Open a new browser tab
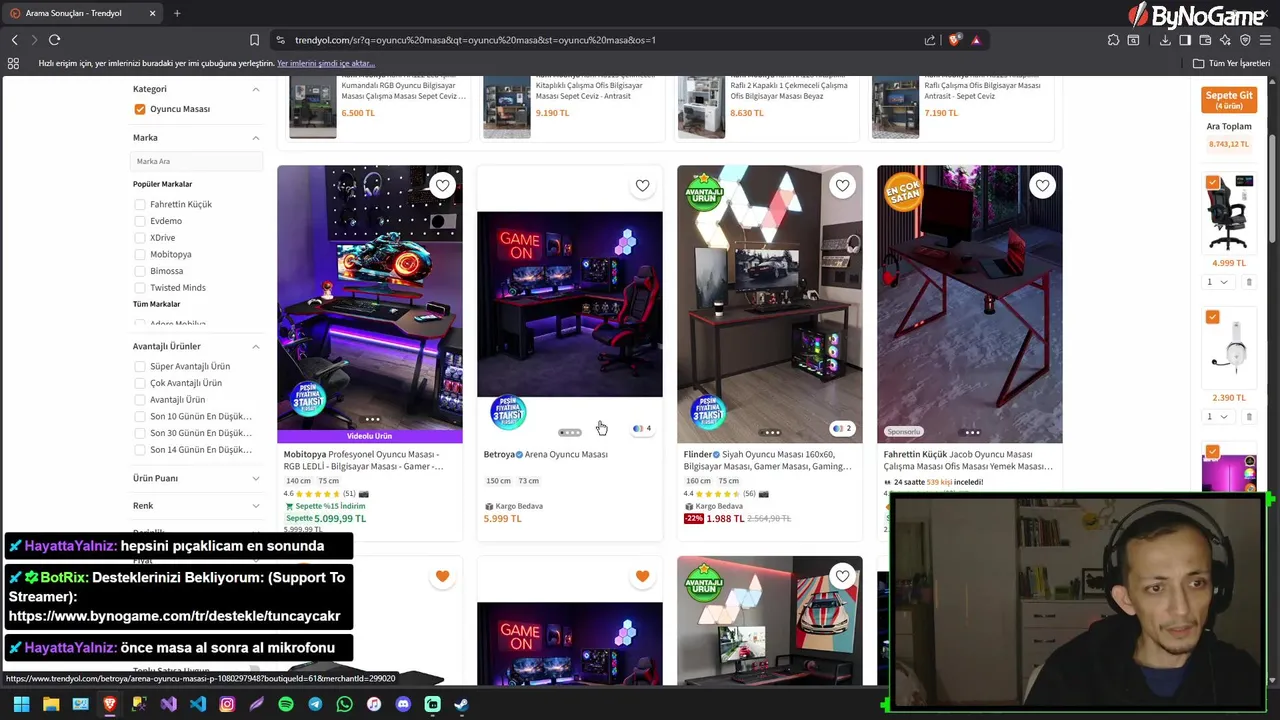Image resolution: width=1280 pixels, height=720 pixels. coord(177,13)
